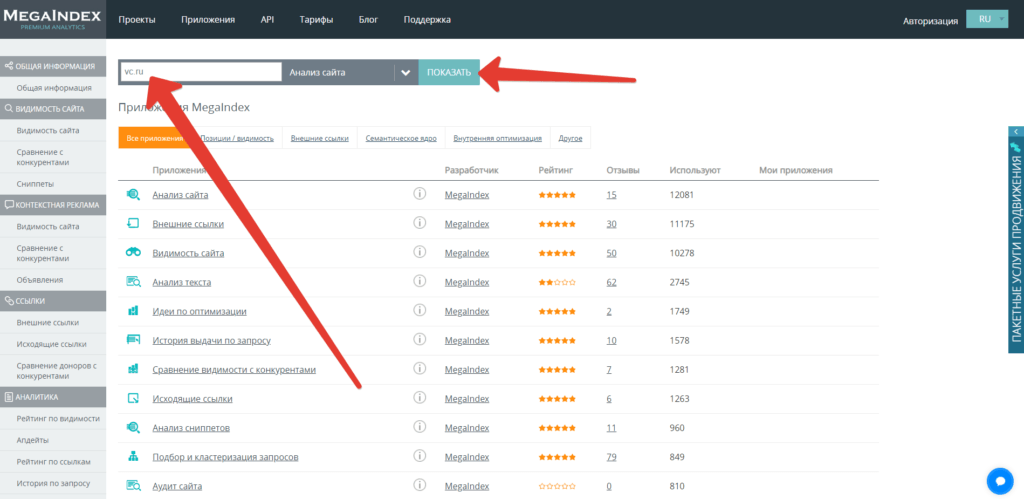1024x499 pixels.
Task: Open the Приложения menu
Action: [208, 20]
